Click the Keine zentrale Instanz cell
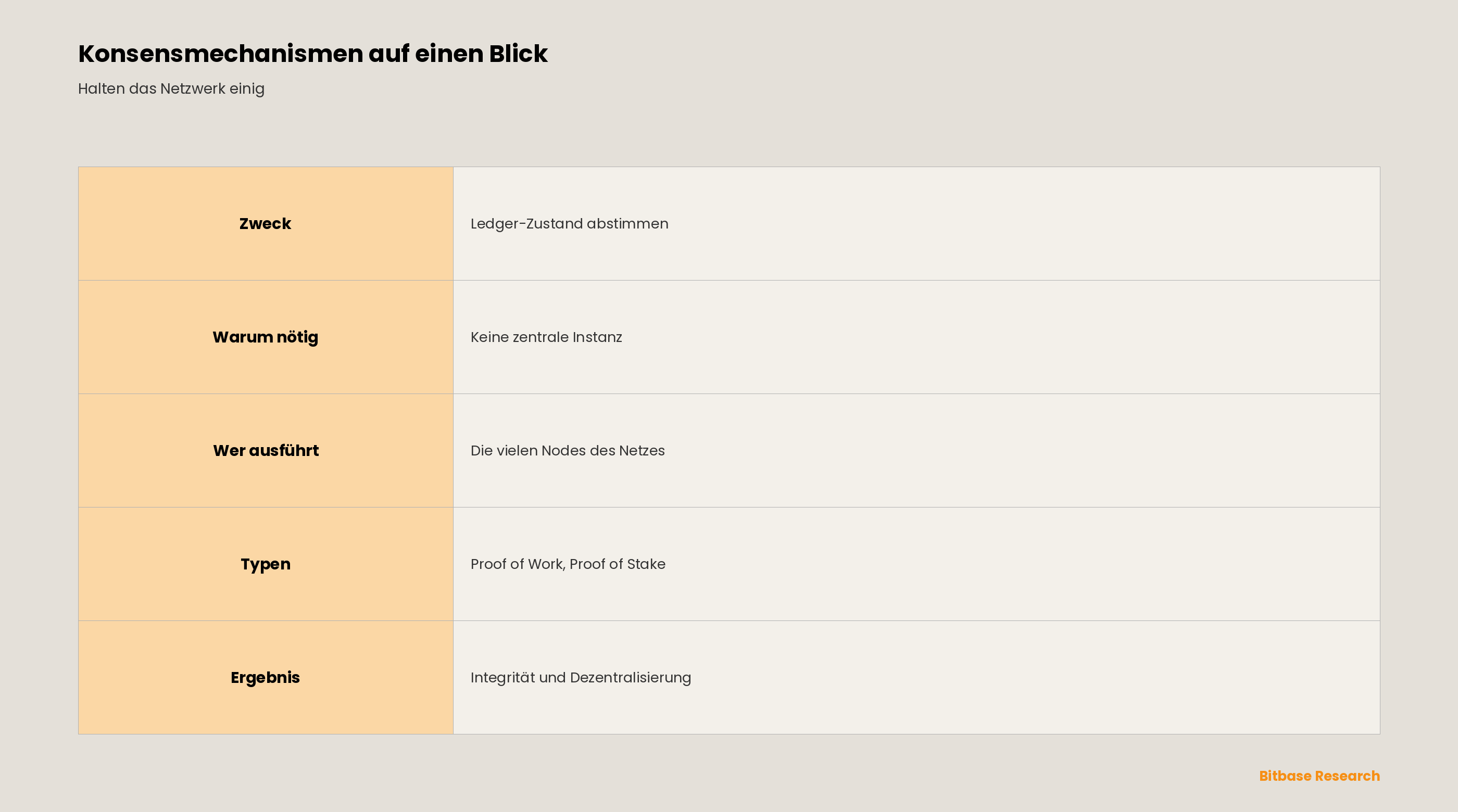The height and width of the screenshot is (812, 1458). pos(916,337)
